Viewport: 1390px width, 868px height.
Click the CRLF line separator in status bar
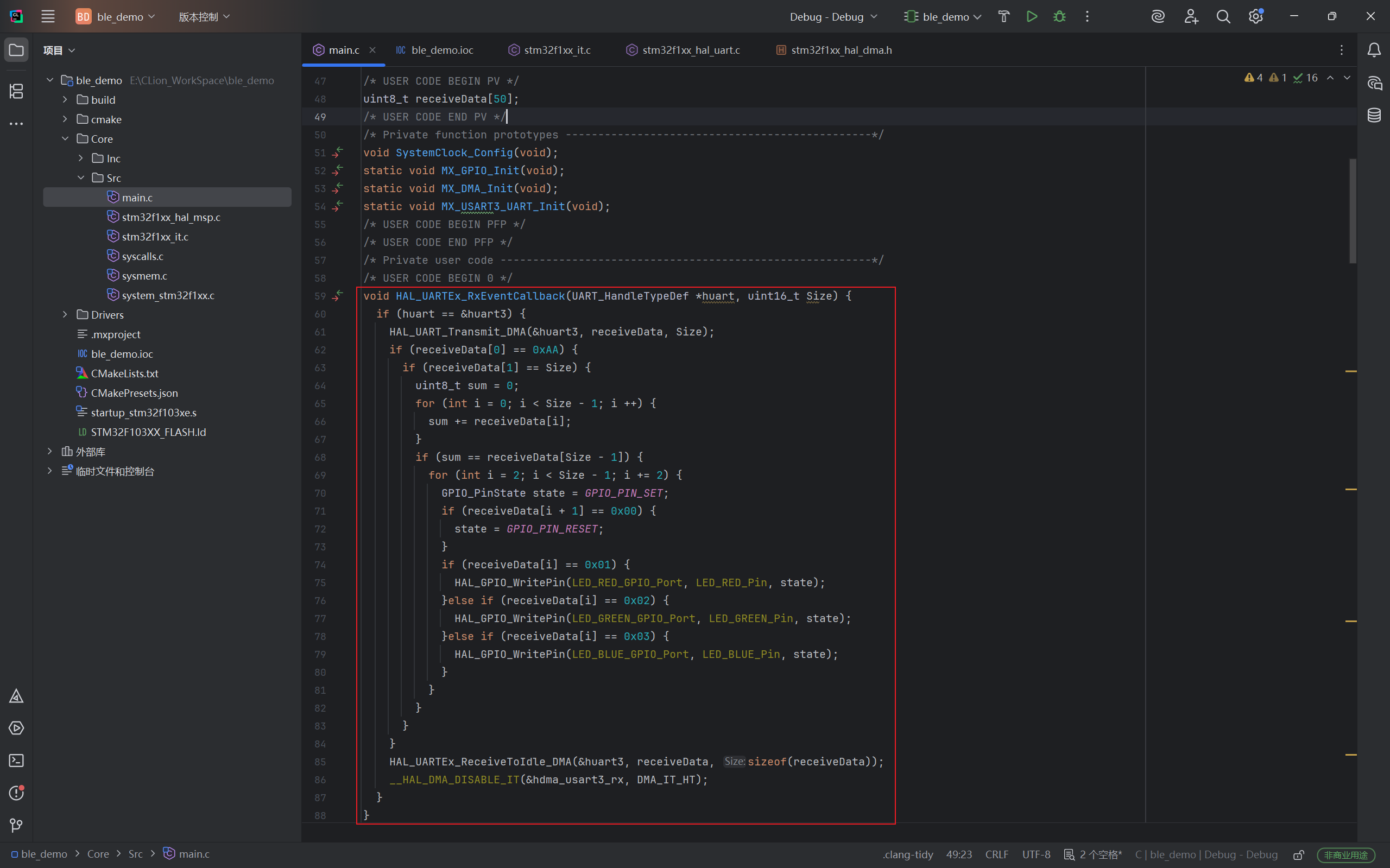[996, 854]
